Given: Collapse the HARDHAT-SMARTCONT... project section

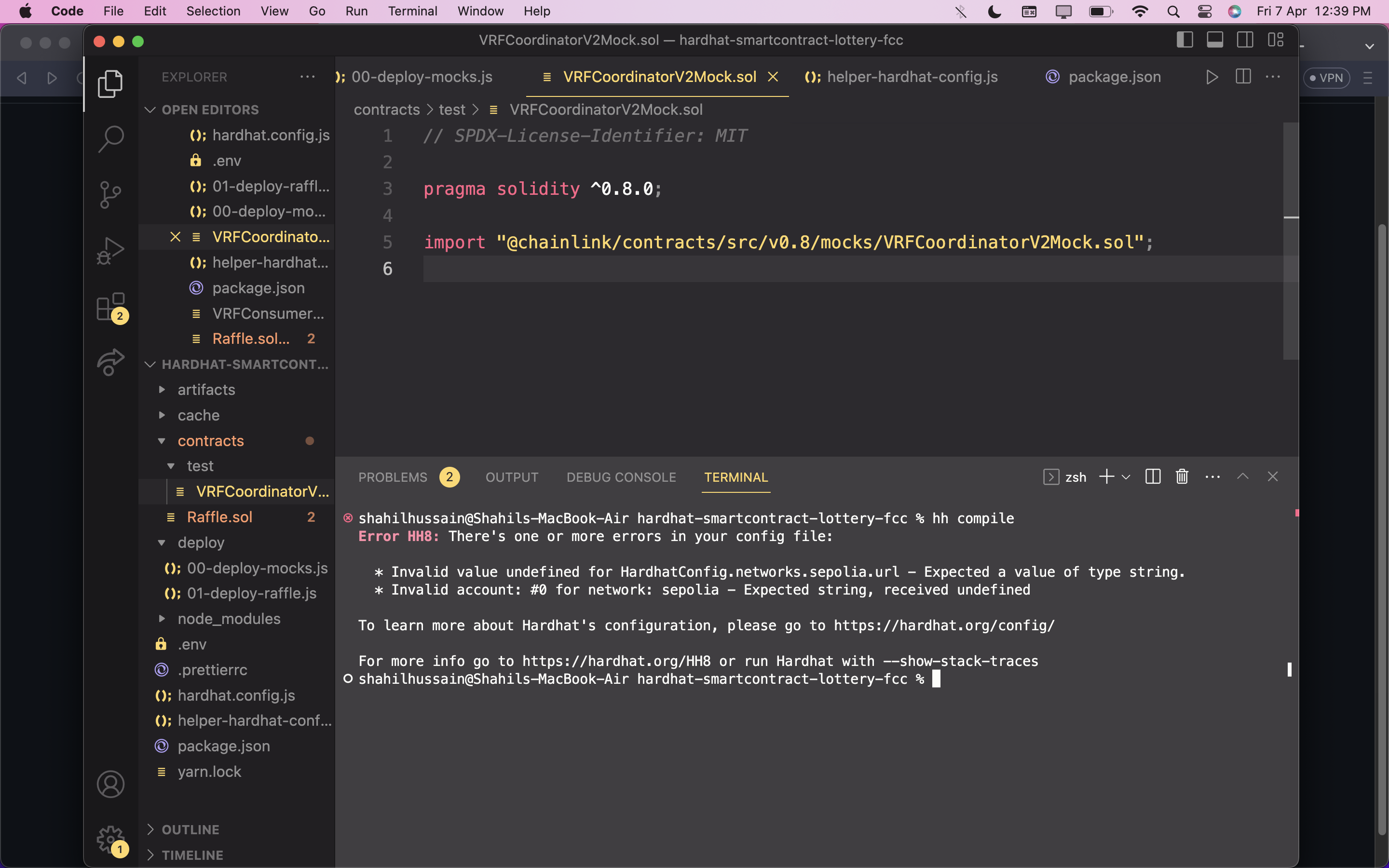Looking at the screenshot, I should click(x=150, y=365).
